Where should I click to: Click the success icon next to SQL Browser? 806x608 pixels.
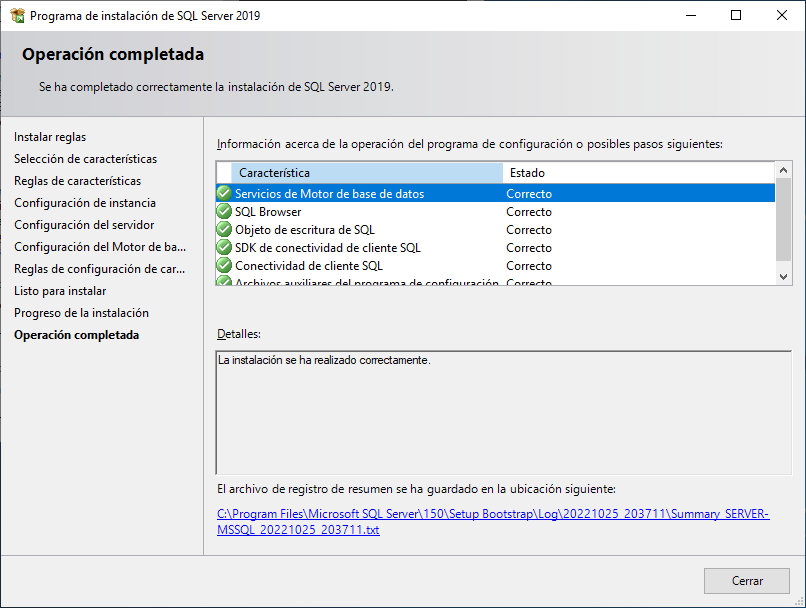pos(224,211)
